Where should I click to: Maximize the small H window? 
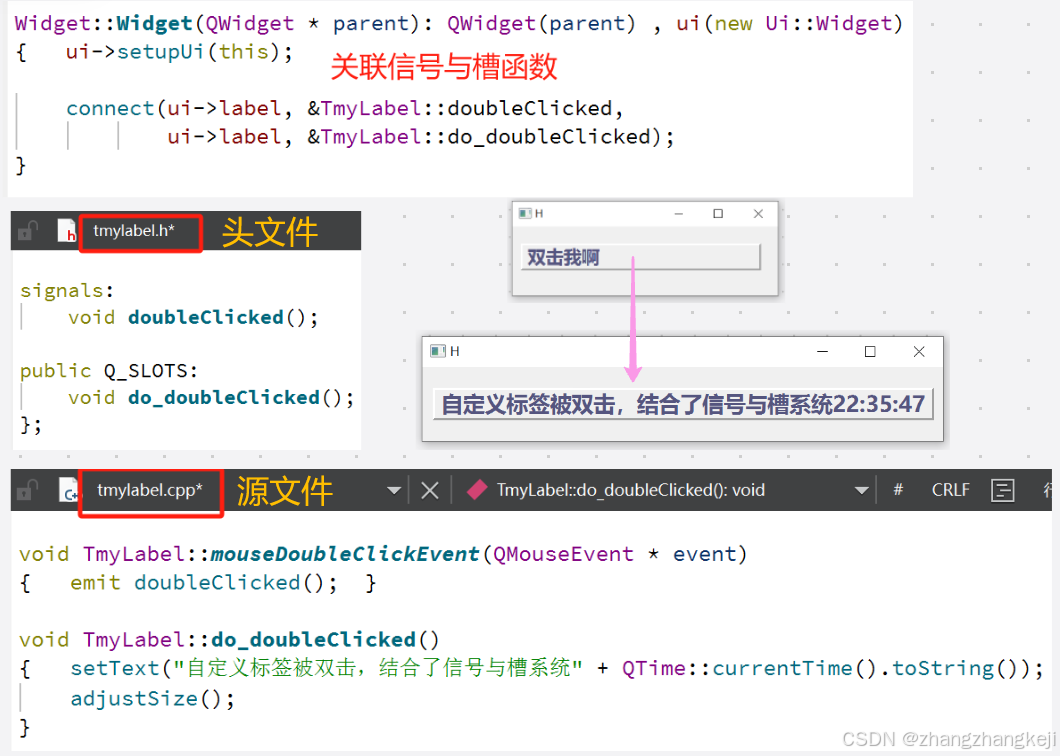[718, 214]
